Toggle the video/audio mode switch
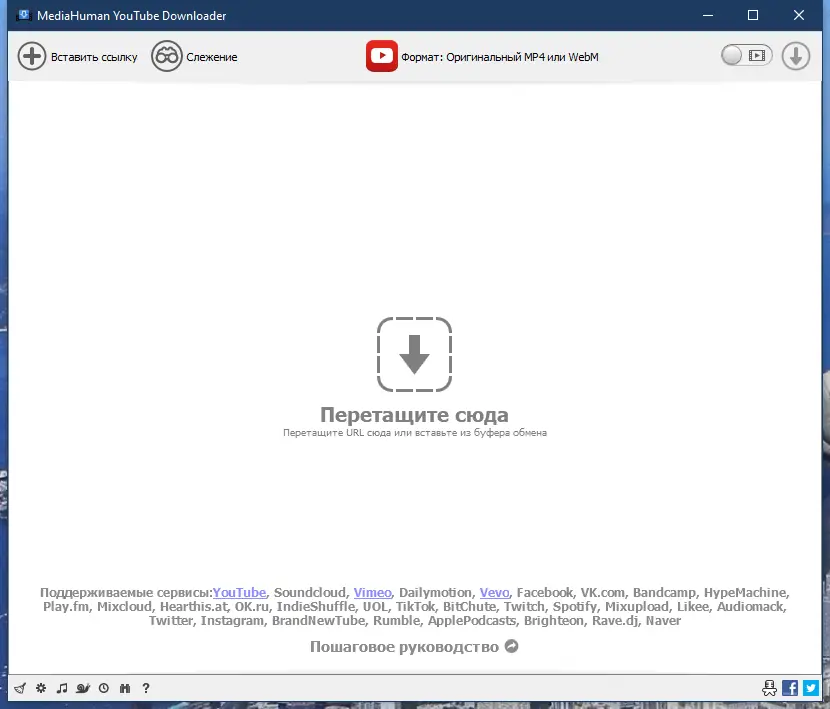This screenshot has height=709, width=830. coord(746,56)
